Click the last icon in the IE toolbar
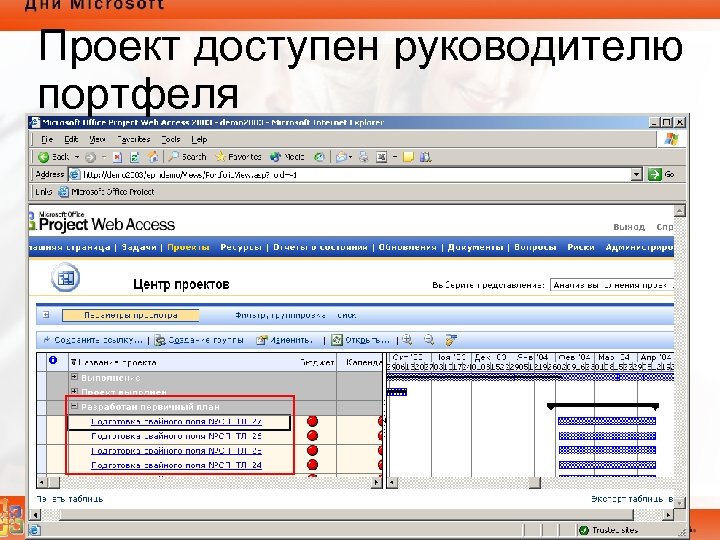The height and width of the screenshot is (540, 720). (426, 157)
